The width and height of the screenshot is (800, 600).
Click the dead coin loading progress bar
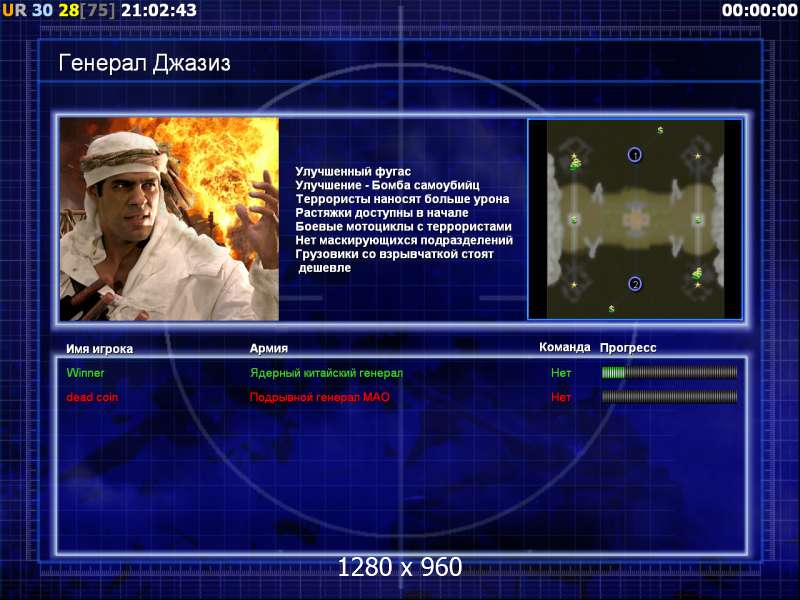pos(669,397)
